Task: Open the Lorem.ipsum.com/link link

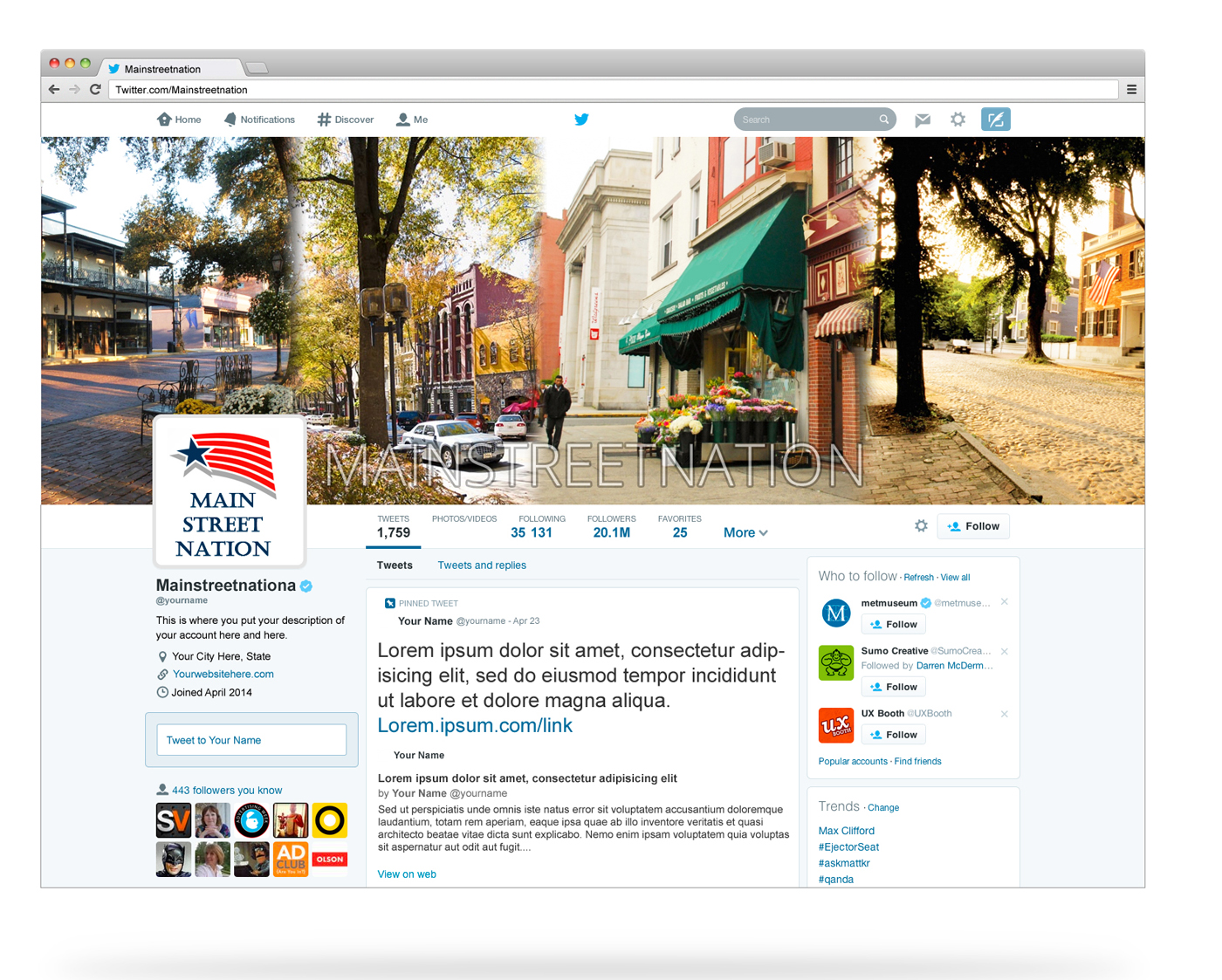Action: [475, 725]
